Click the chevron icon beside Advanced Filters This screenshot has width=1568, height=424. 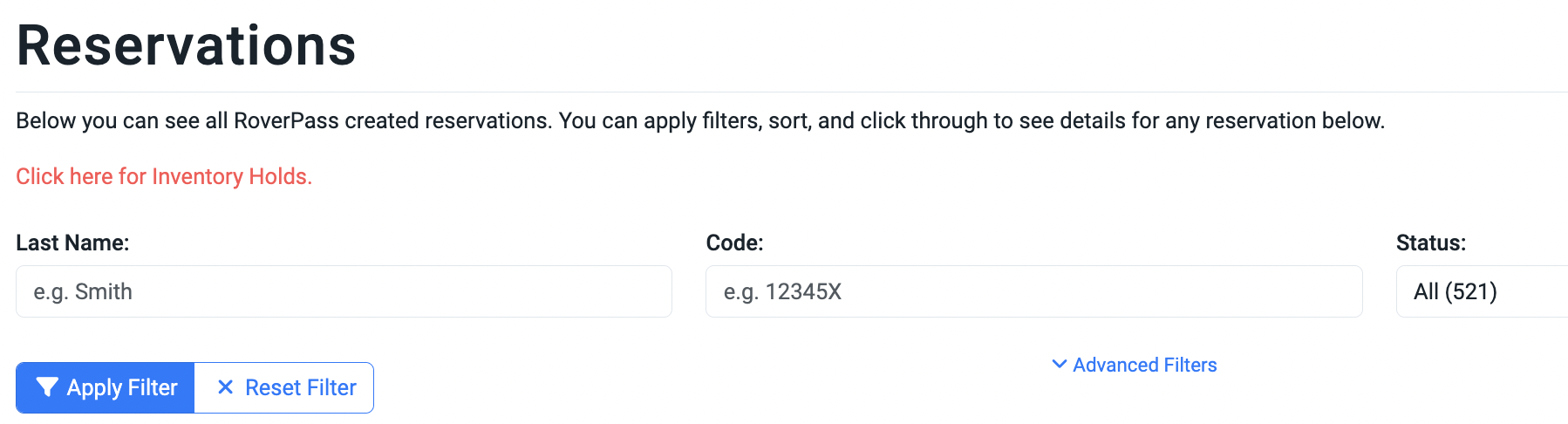[1060, 364]
